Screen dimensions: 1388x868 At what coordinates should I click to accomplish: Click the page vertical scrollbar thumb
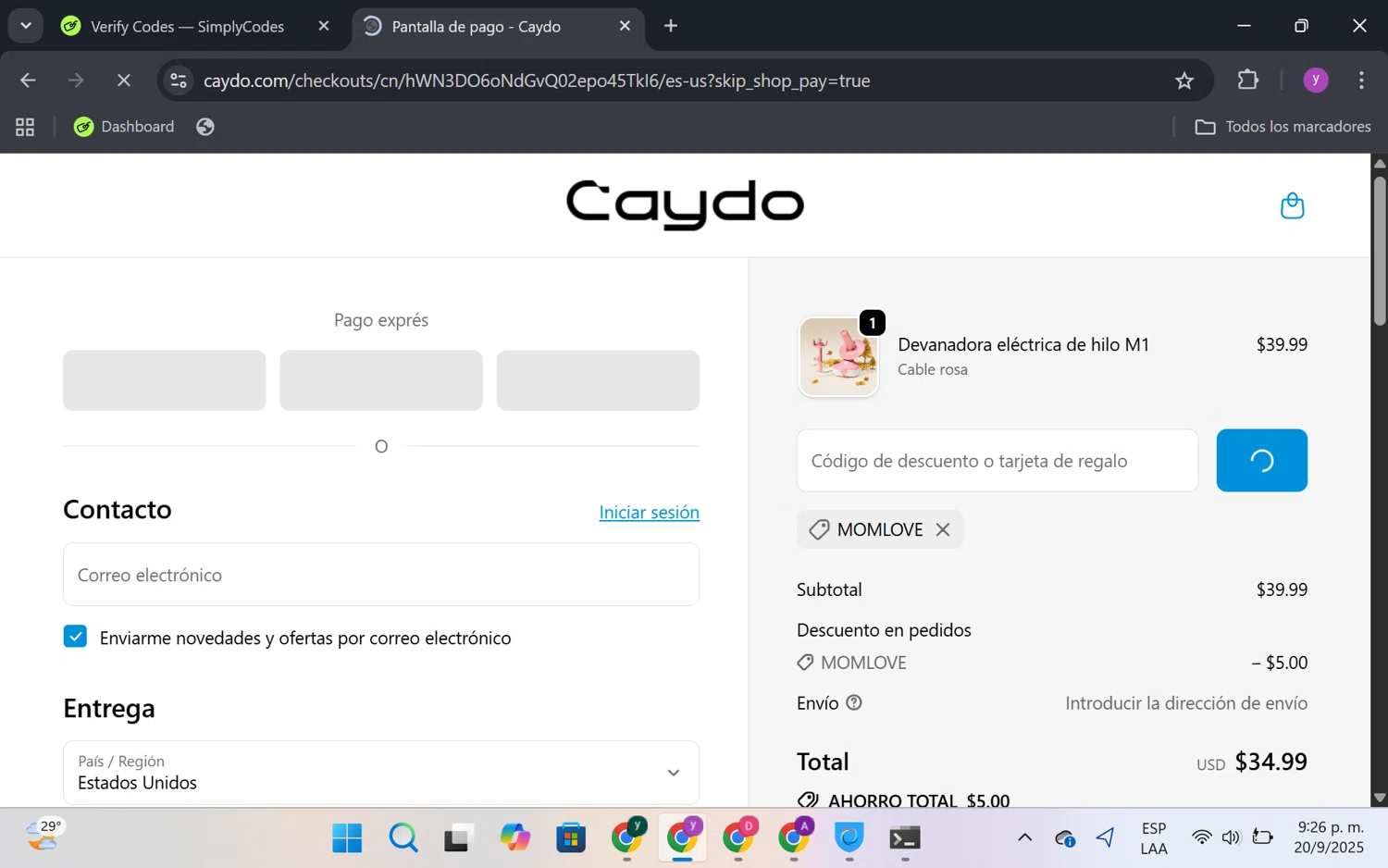(x=1380, y=250)
